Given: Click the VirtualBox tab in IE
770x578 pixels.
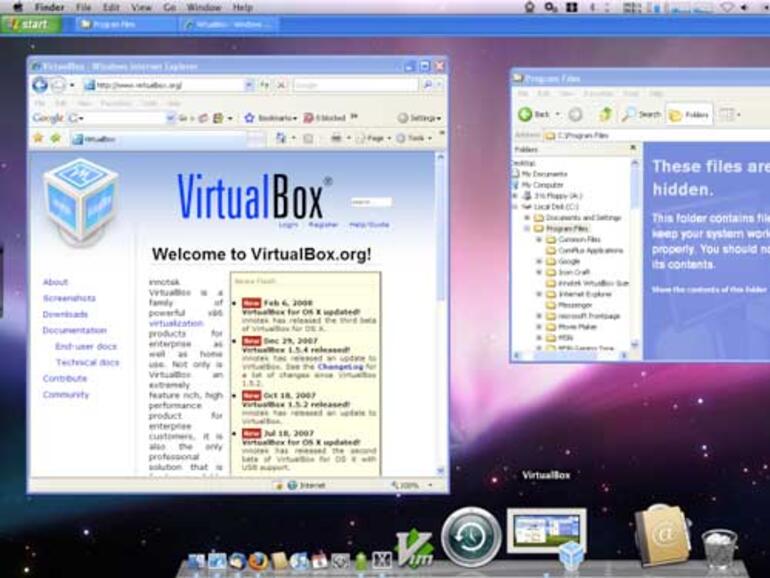Looking at the screenshot, I should pyautogui.click(x=159, y=139).
